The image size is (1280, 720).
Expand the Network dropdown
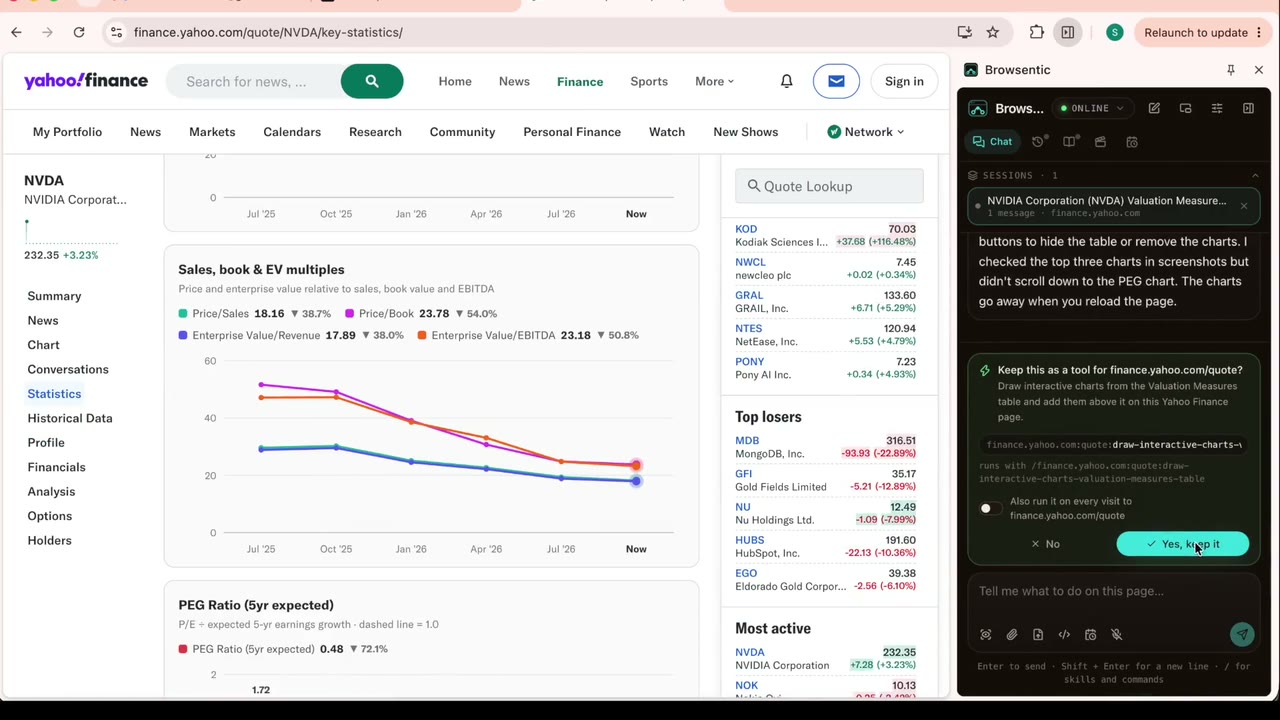[866, 132]
